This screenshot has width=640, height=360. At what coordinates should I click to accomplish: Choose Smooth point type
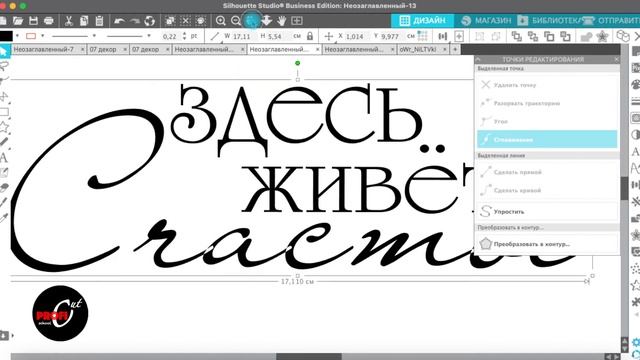click(547, 140)
